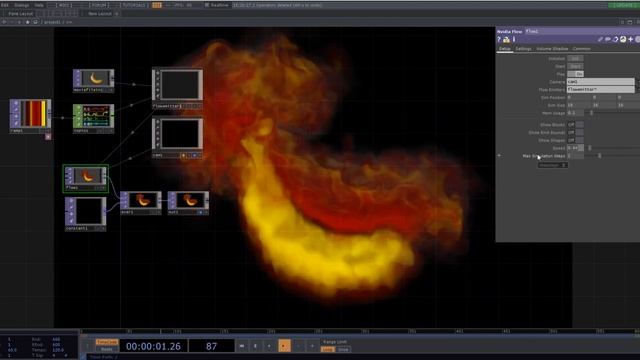This screenshot has width=640, height=360.
Task: Select the chopto1 node
Action: tap(93, 118)
